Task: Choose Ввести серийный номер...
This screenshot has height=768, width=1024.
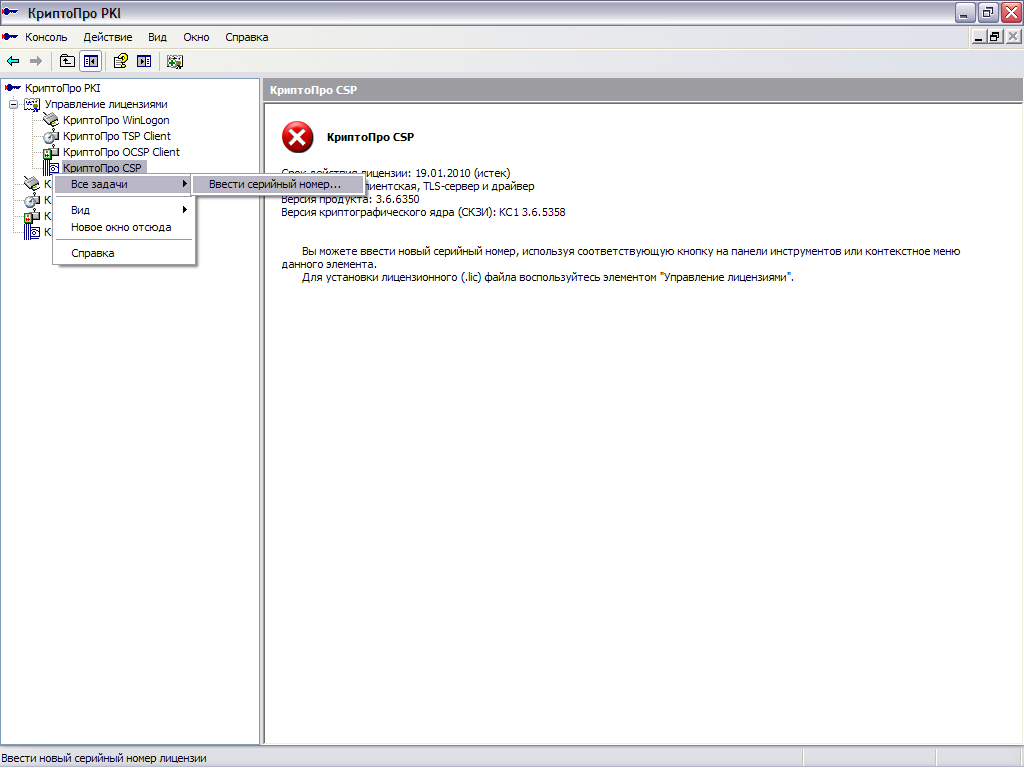Action: point(277,184)
